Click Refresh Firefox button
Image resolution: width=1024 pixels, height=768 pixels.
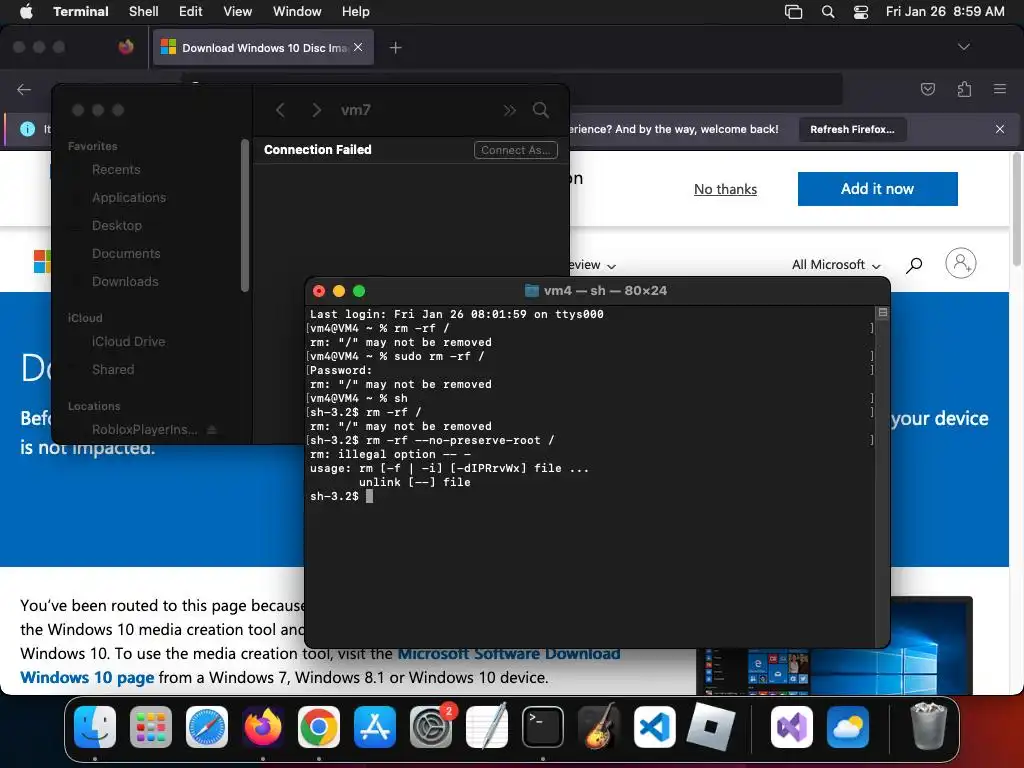tap(852, 129)
